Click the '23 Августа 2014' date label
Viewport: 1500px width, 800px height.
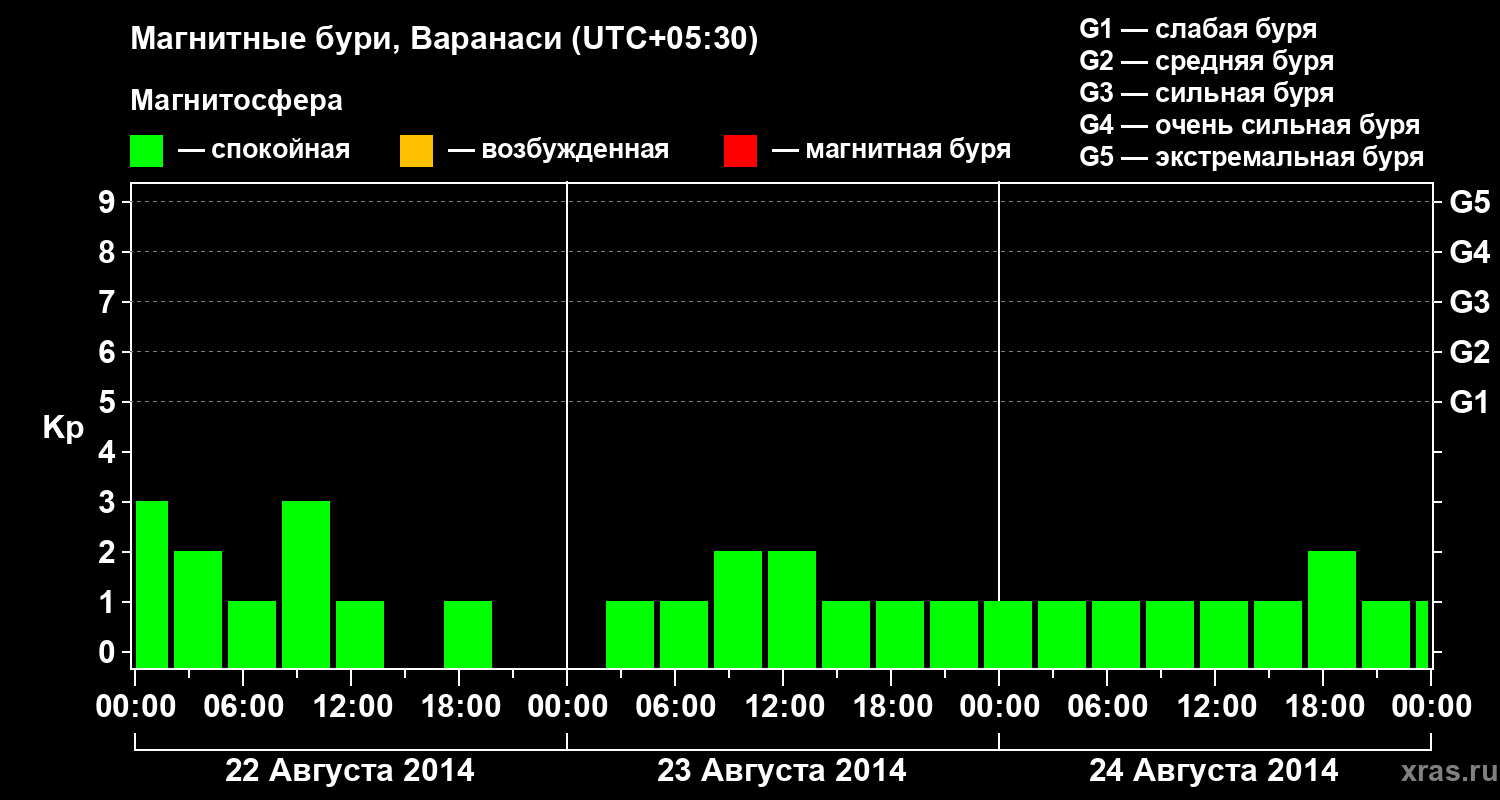click(782, 771)
